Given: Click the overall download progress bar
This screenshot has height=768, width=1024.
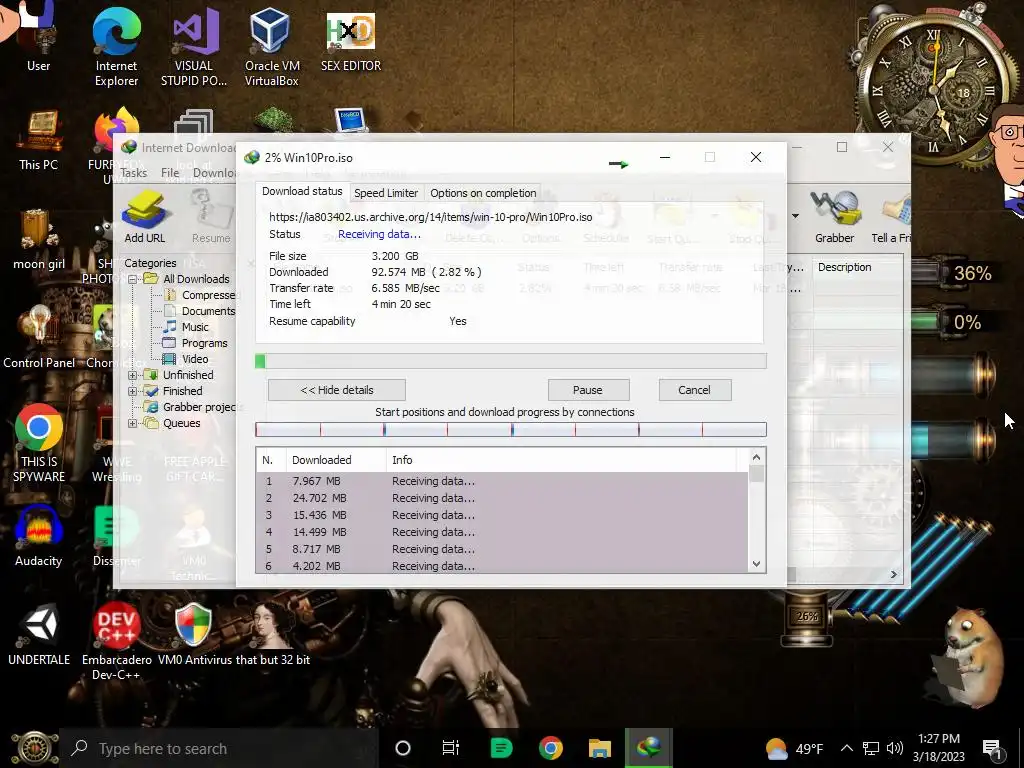Looking at the screenshot, I should [511, 361].
